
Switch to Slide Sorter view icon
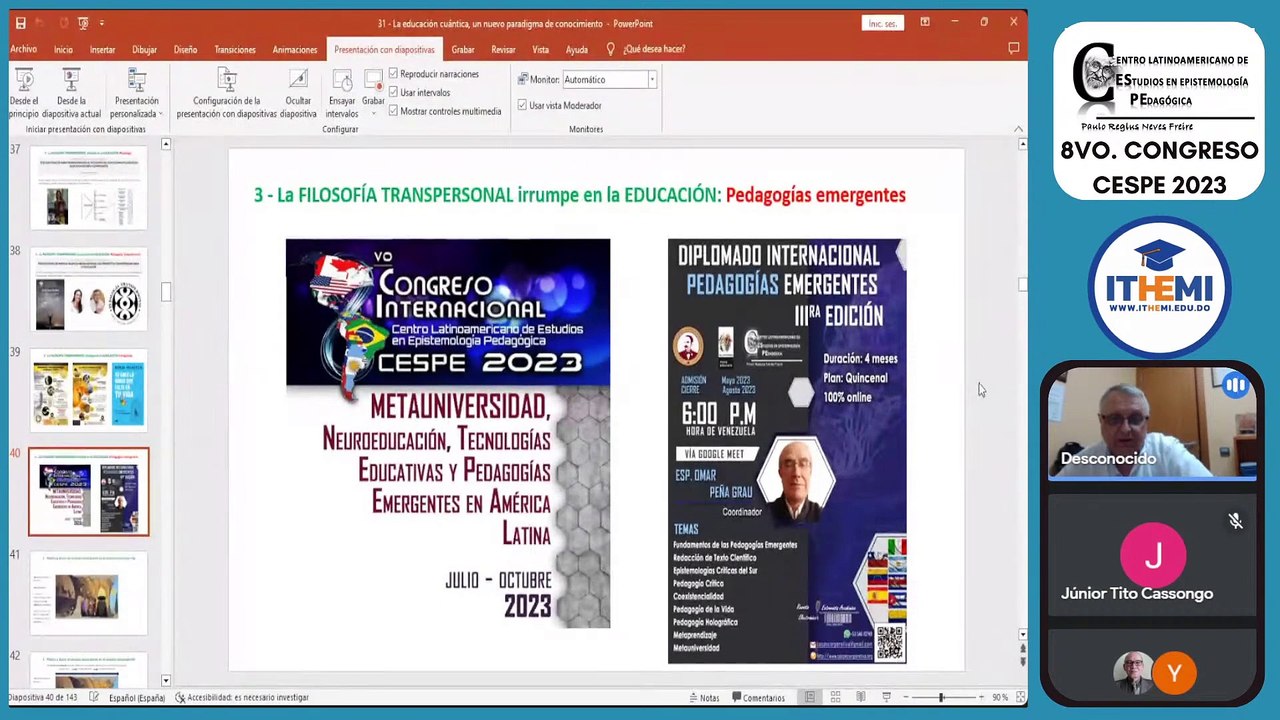(835, 697)
